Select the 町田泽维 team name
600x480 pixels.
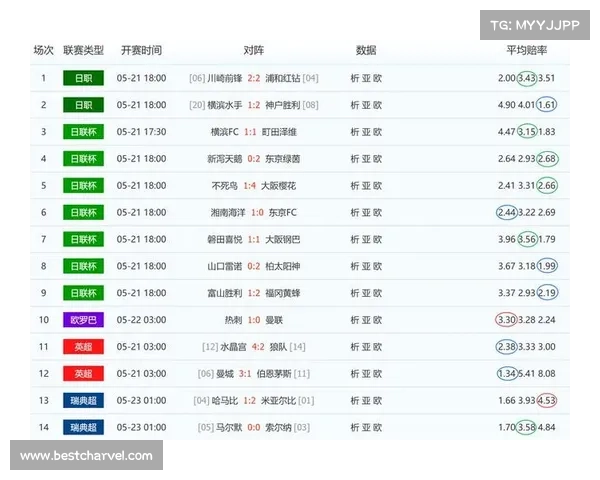click(x=279, y=132)
